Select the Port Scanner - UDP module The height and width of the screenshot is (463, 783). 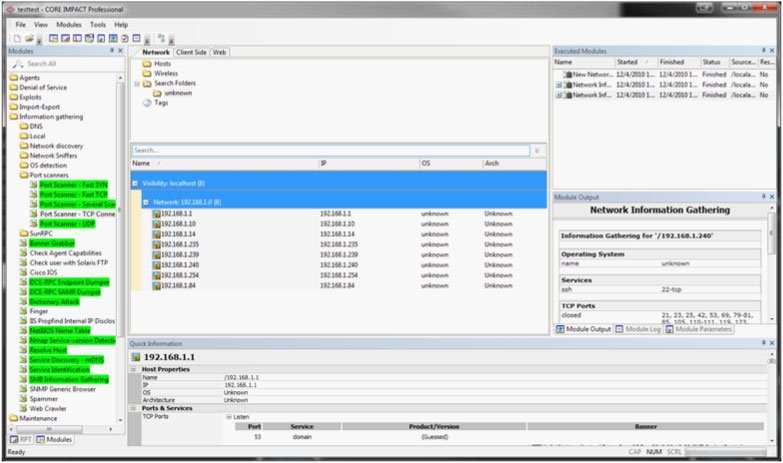pos(67,224)
